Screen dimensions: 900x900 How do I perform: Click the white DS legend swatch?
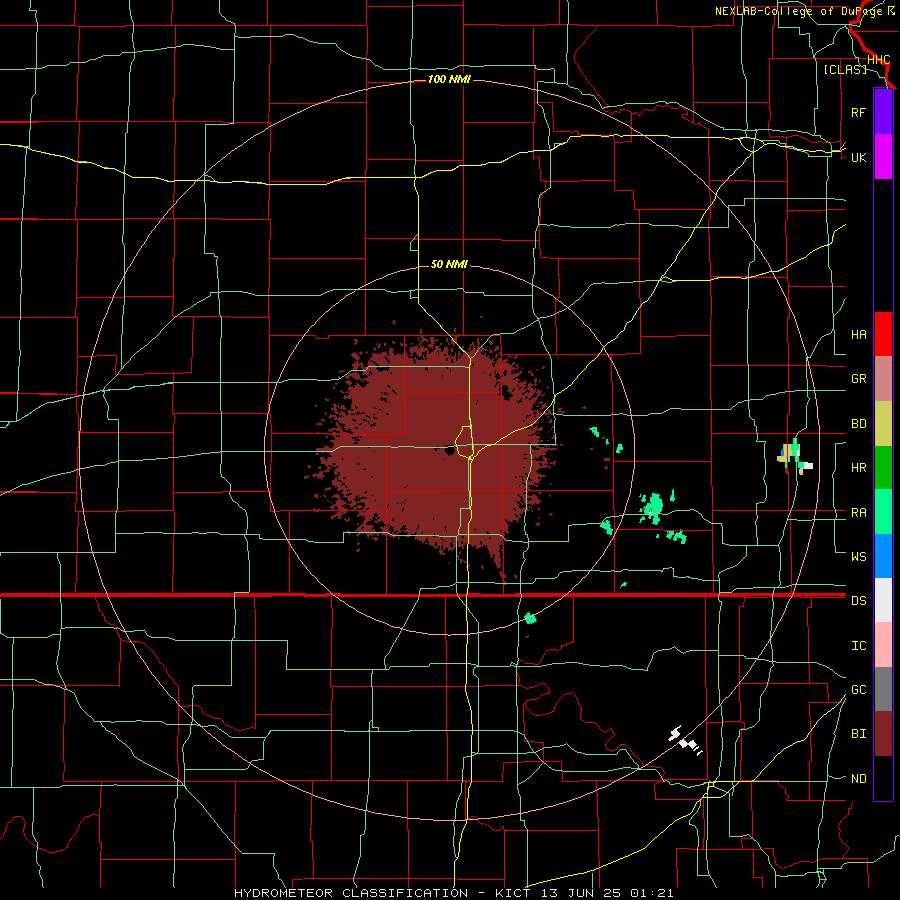[x=883, y=600]
